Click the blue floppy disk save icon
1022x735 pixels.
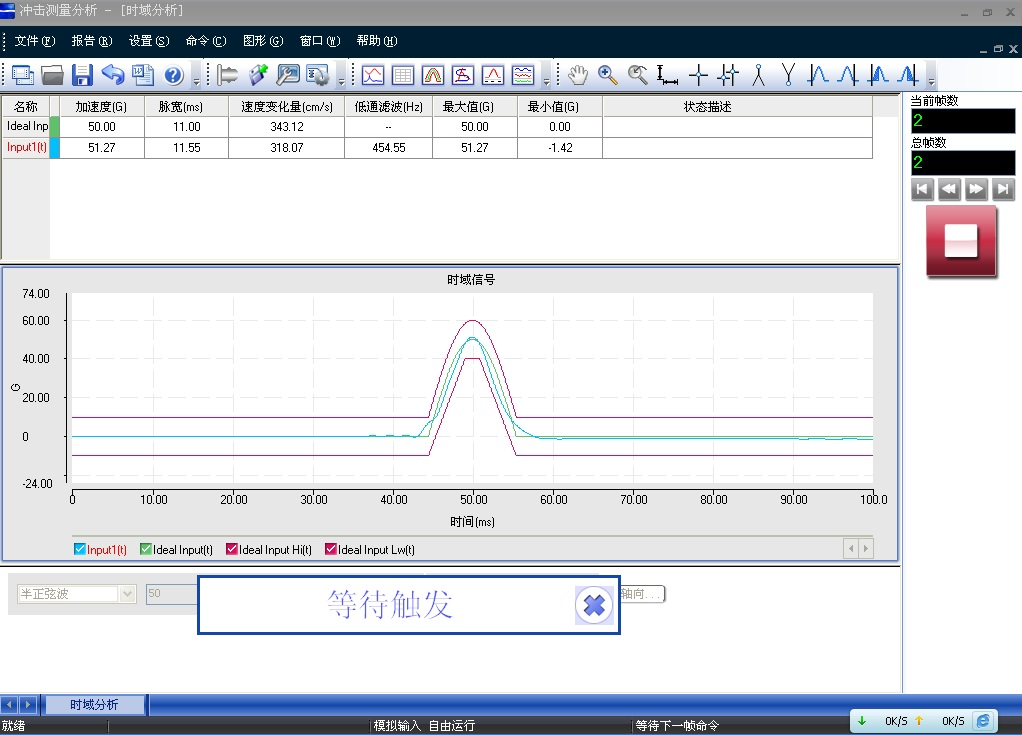click(x=82, y=75)
